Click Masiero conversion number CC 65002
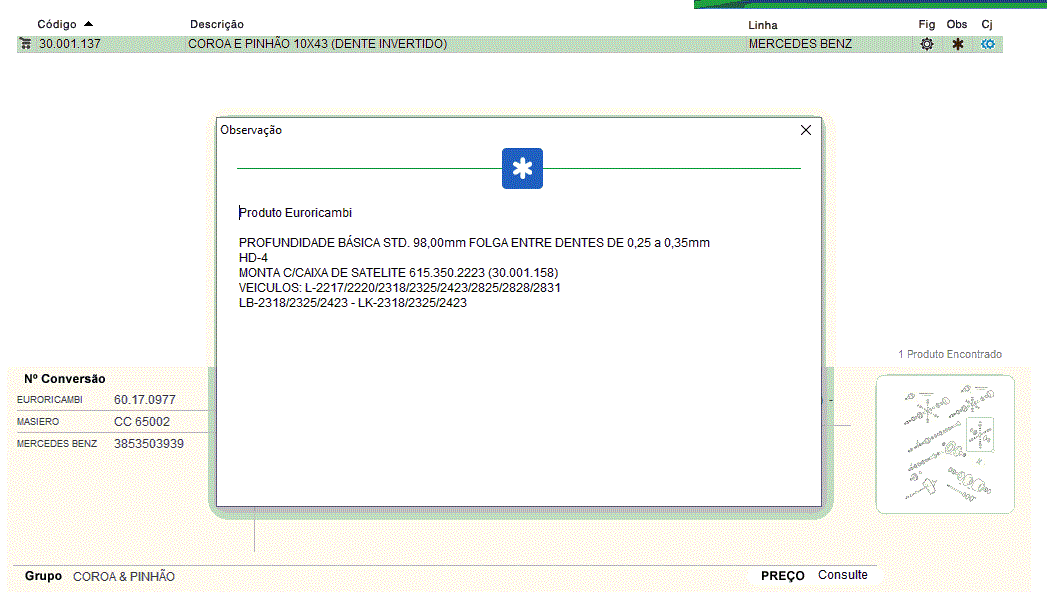The width and height of the screenshot is (1047, 597). pyautogui.click(x=141, y=422)
